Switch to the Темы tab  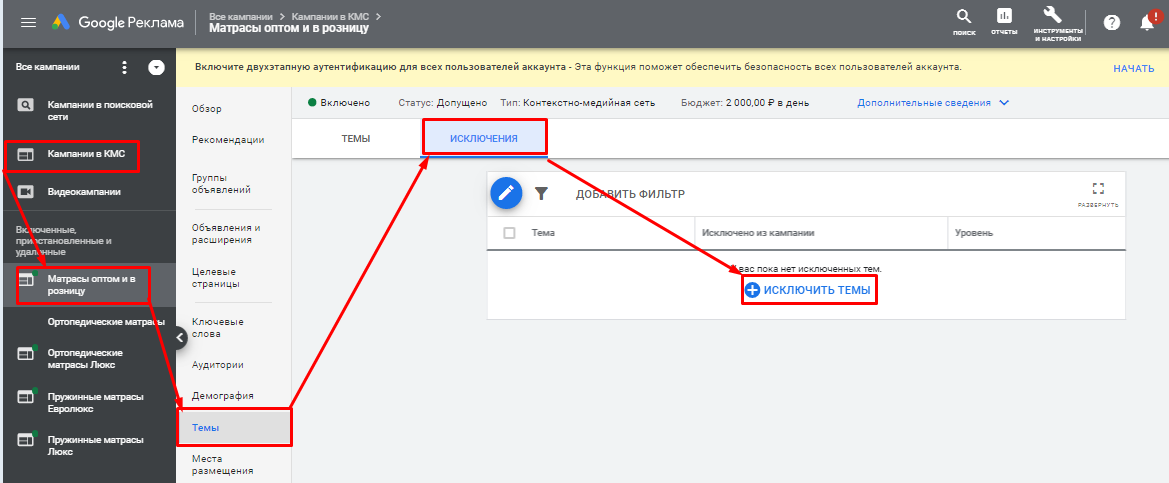[x=356, y=138]
